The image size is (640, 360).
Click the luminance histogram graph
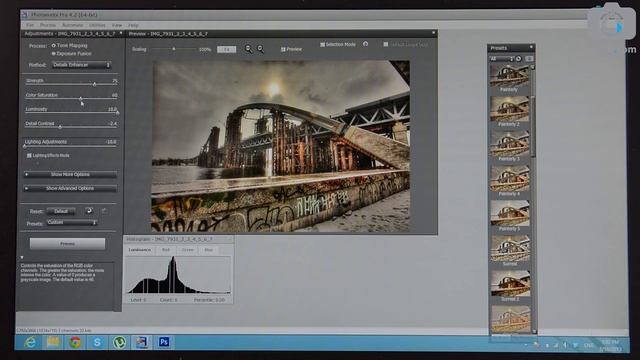pyautogui.click(x=179, y=275)
